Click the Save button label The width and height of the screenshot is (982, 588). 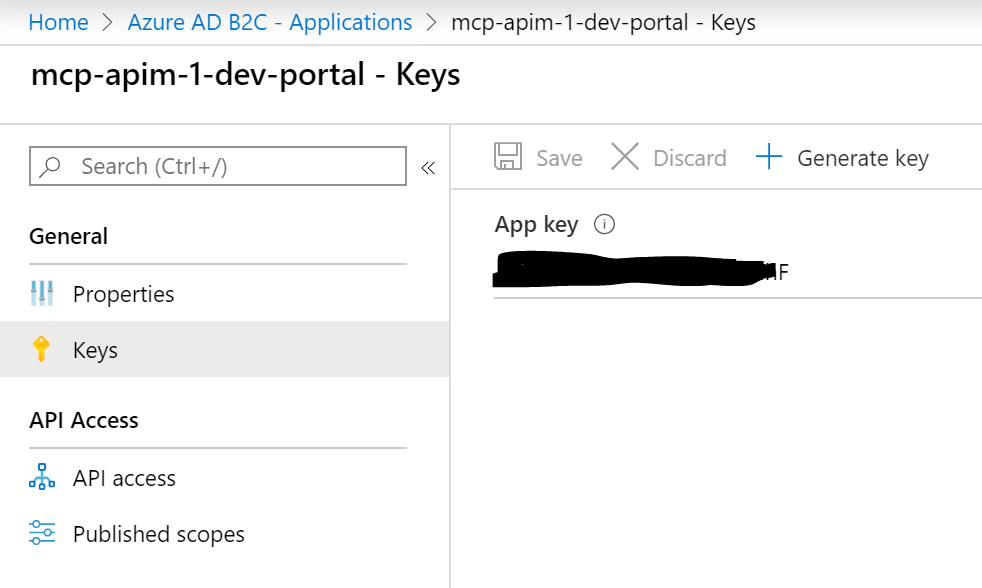point(559,158)
